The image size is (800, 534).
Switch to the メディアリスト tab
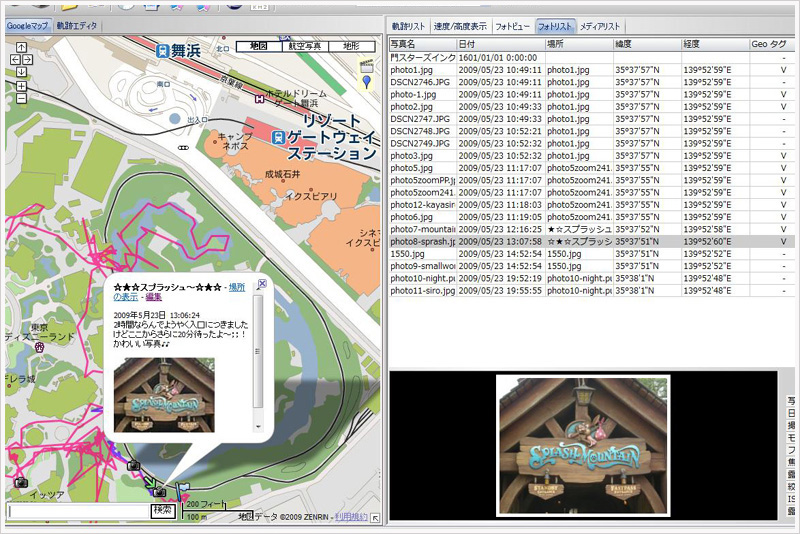point(599,26)
